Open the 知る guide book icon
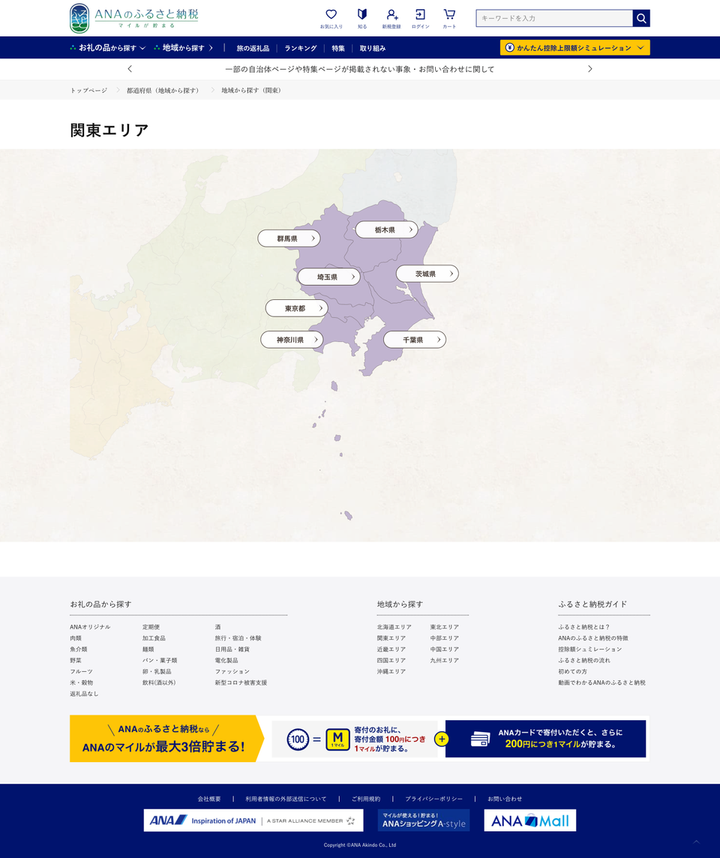This screenshot has width=720, height=858. 362,18
